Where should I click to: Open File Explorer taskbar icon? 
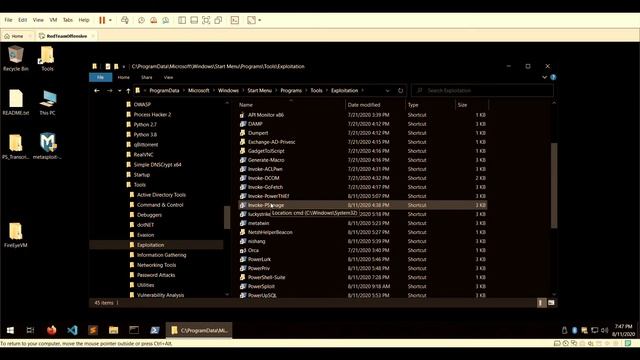(x=113, y=330)
